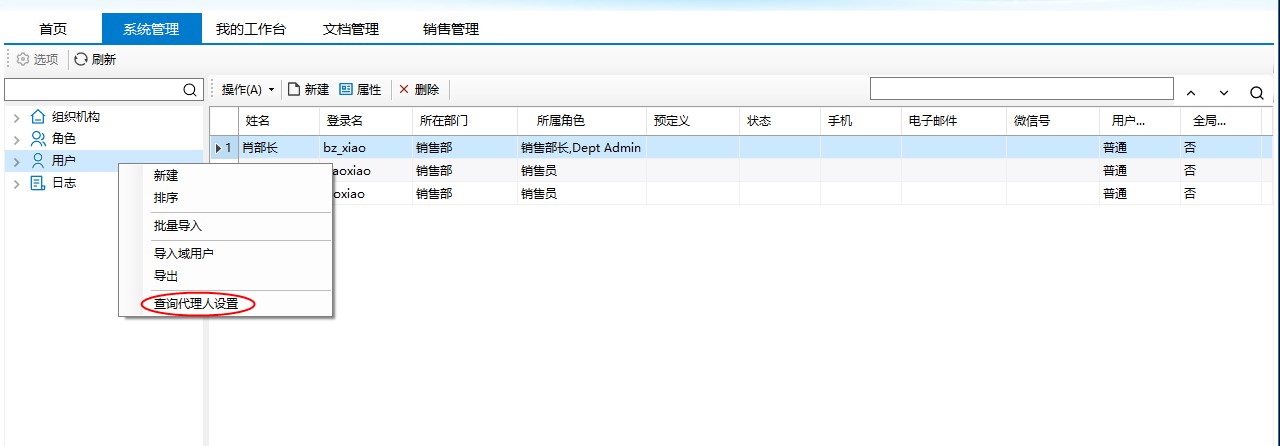
Task: Select 导入域用户 from the context menu
Action: pyautogui.click(x=183, y=254)
